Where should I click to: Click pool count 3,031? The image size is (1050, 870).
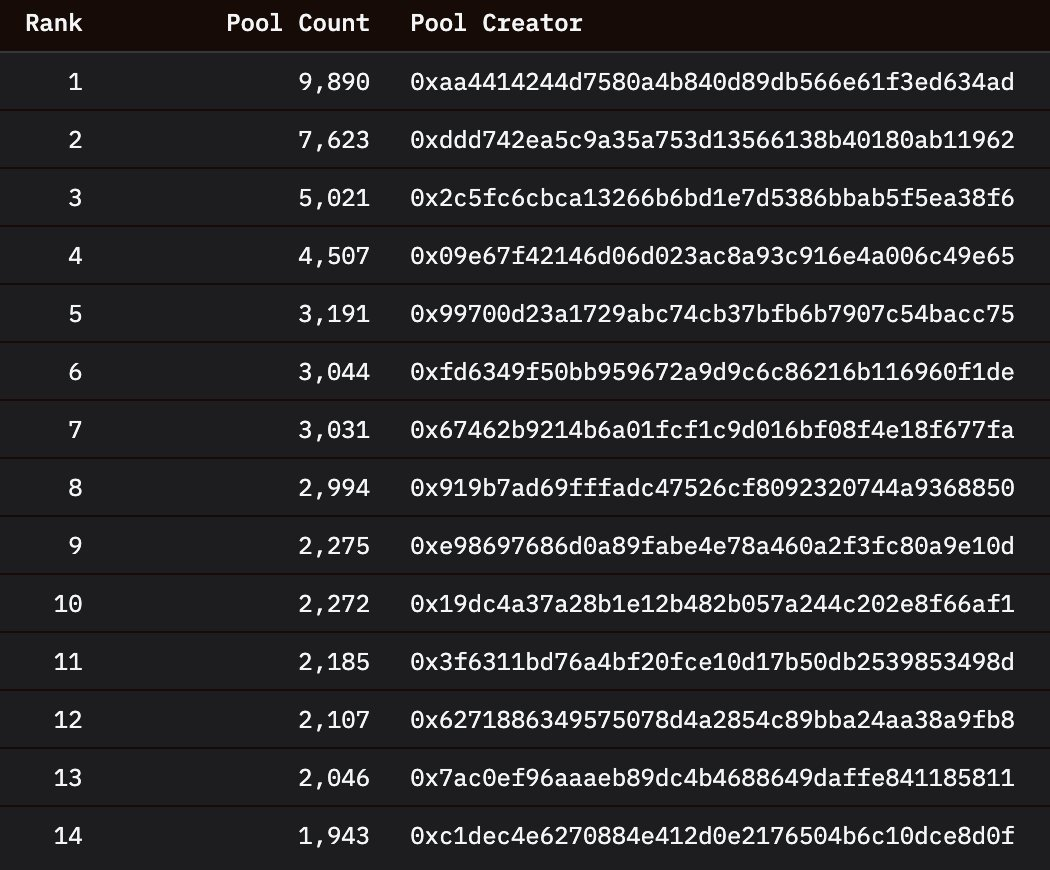point(334,430)
